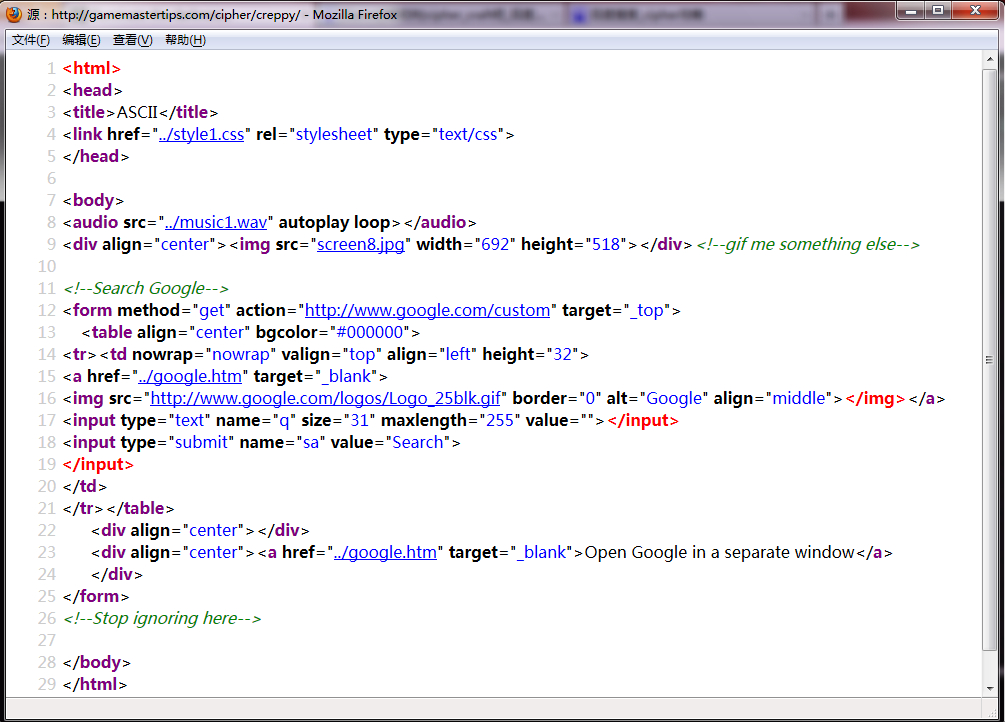Viewport: 1005px width, 722px height.
Task: Click the red </input> tag on line 19
Action: pyautogui.click(x=98, y=464)
